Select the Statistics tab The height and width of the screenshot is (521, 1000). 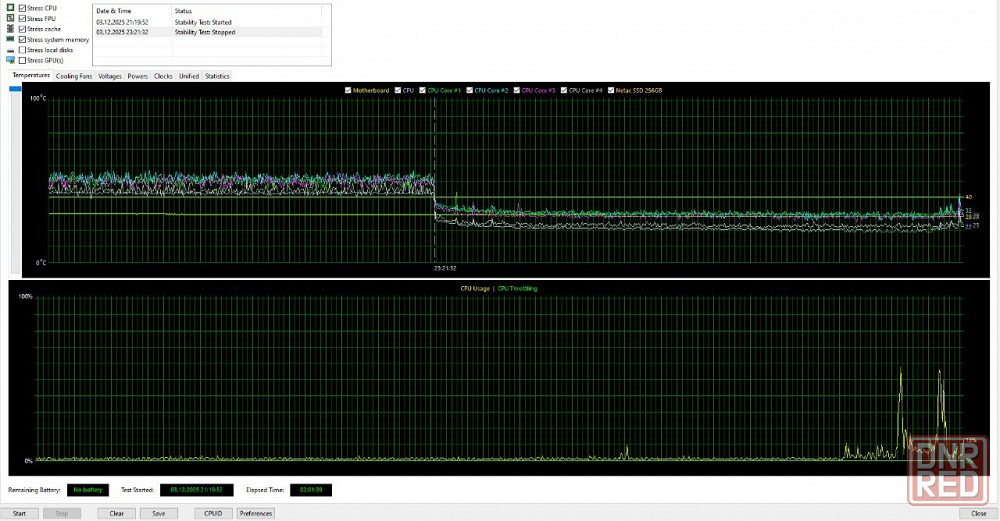tap(217, 76)
